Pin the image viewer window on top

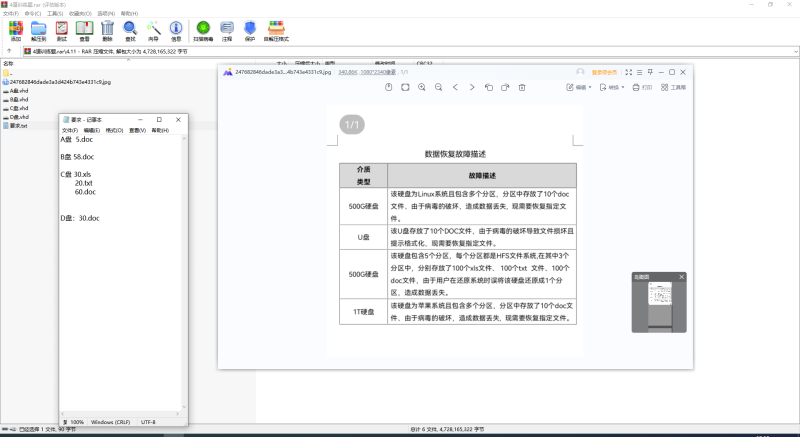[x=650, y=72]
